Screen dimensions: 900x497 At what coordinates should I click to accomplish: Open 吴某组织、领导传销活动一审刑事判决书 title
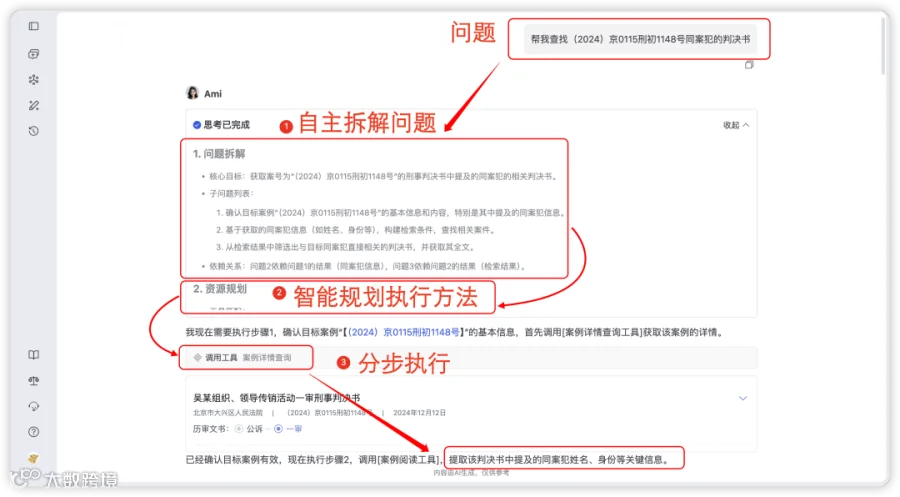277,398
